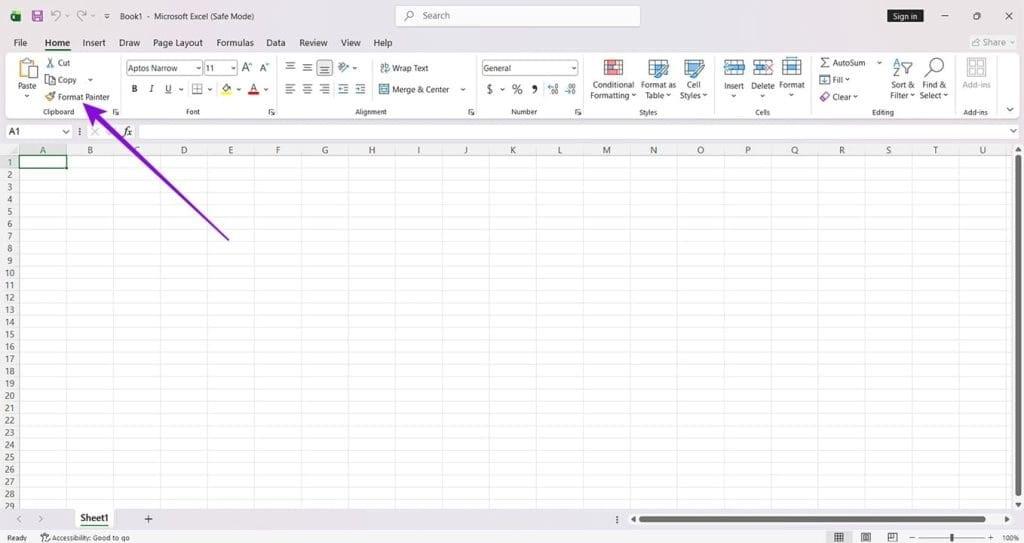Center text horizontally
The height and width of the screenshot is (543, 1024).
point(307,89)
